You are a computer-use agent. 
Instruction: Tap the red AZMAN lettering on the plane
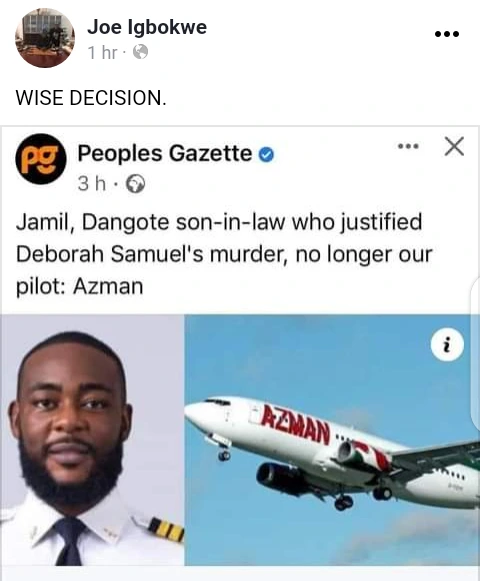coord(295,425)
